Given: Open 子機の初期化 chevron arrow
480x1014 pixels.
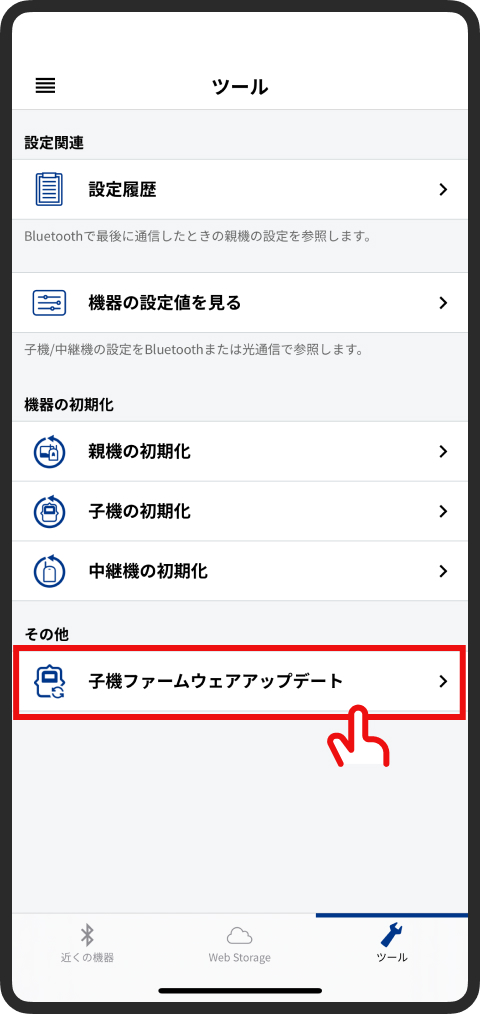Looking at the screenshot, I should coord(443,512).
